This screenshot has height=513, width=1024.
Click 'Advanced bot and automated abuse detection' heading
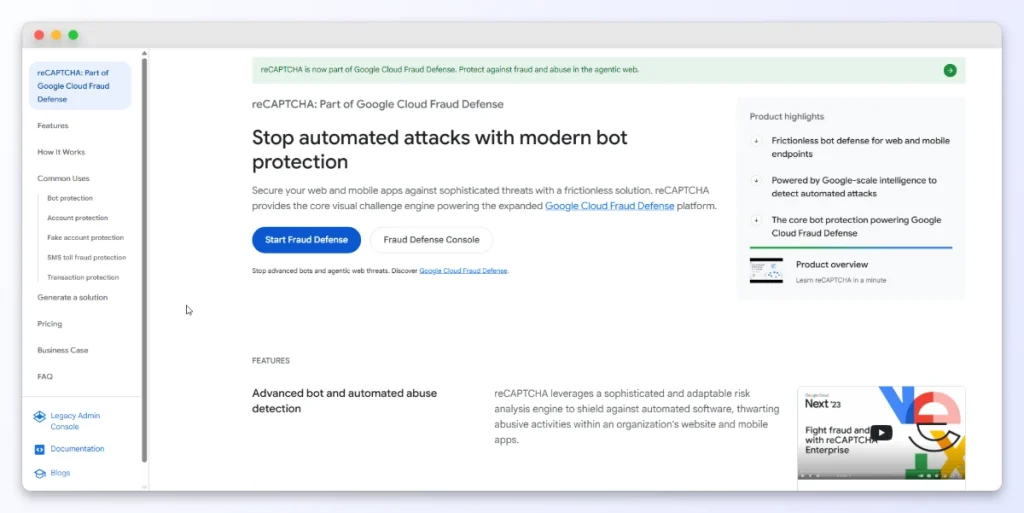point(344,401)
